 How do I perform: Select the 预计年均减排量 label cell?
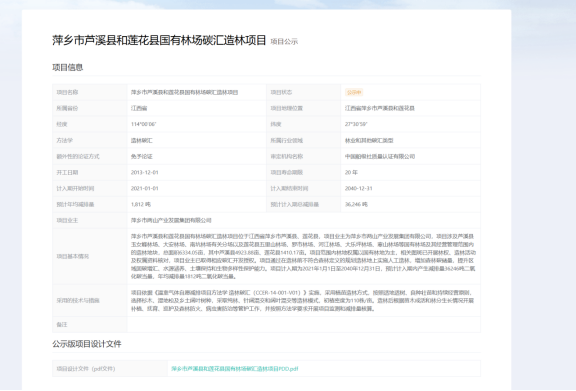[90, 204]
